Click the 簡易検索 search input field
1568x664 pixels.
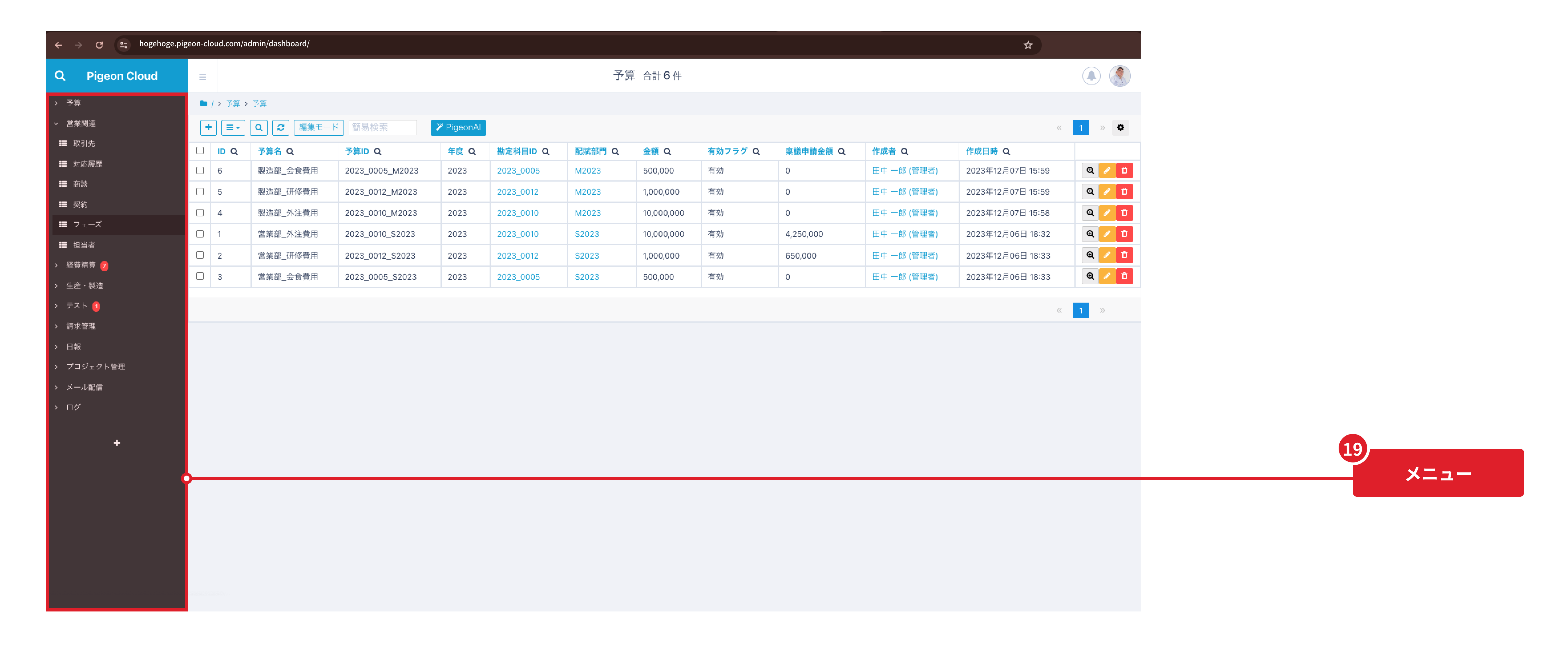coord(382,127)
